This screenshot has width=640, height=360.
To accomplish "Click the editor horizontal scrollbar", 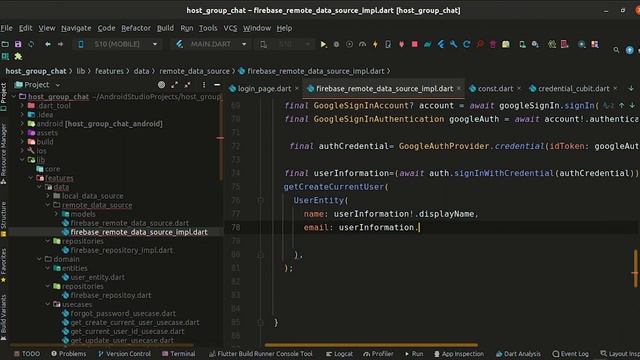I will click(x=371, y=345).
